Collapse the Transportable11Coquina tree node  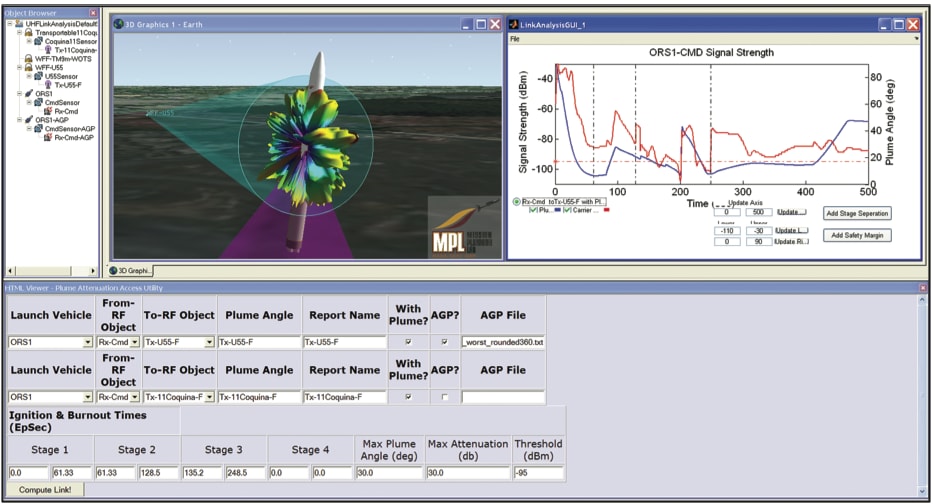[x=20, y=33]
